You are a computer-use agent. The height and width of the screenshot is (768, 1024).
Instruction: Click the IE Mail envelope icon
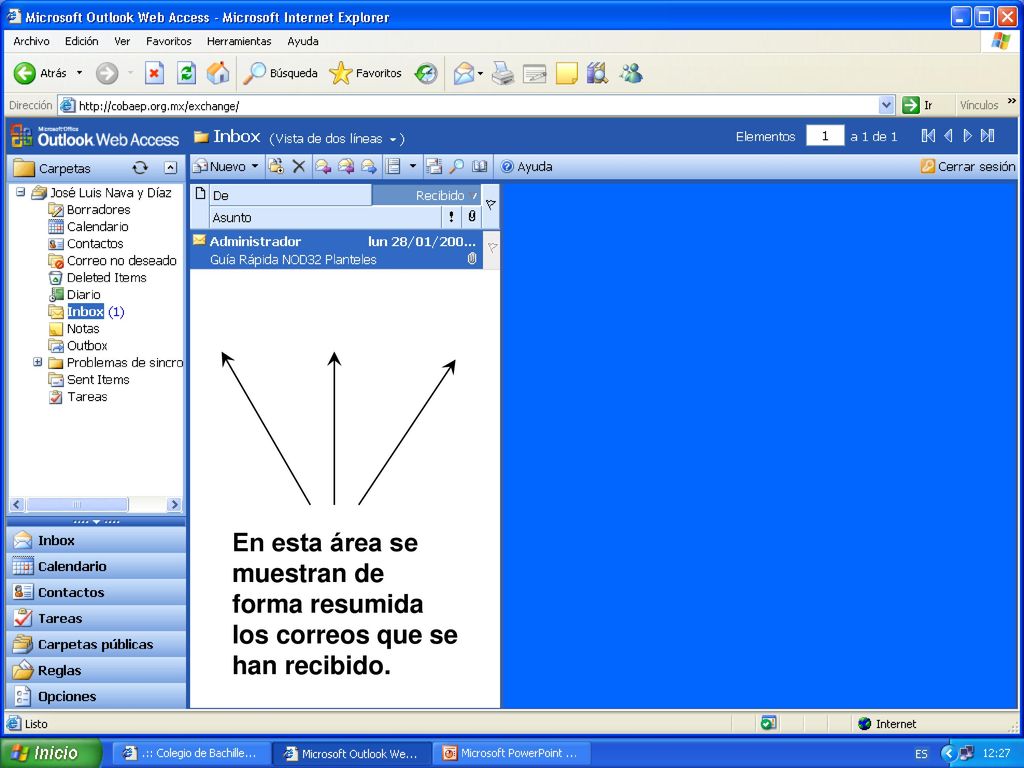pos(463,73)
